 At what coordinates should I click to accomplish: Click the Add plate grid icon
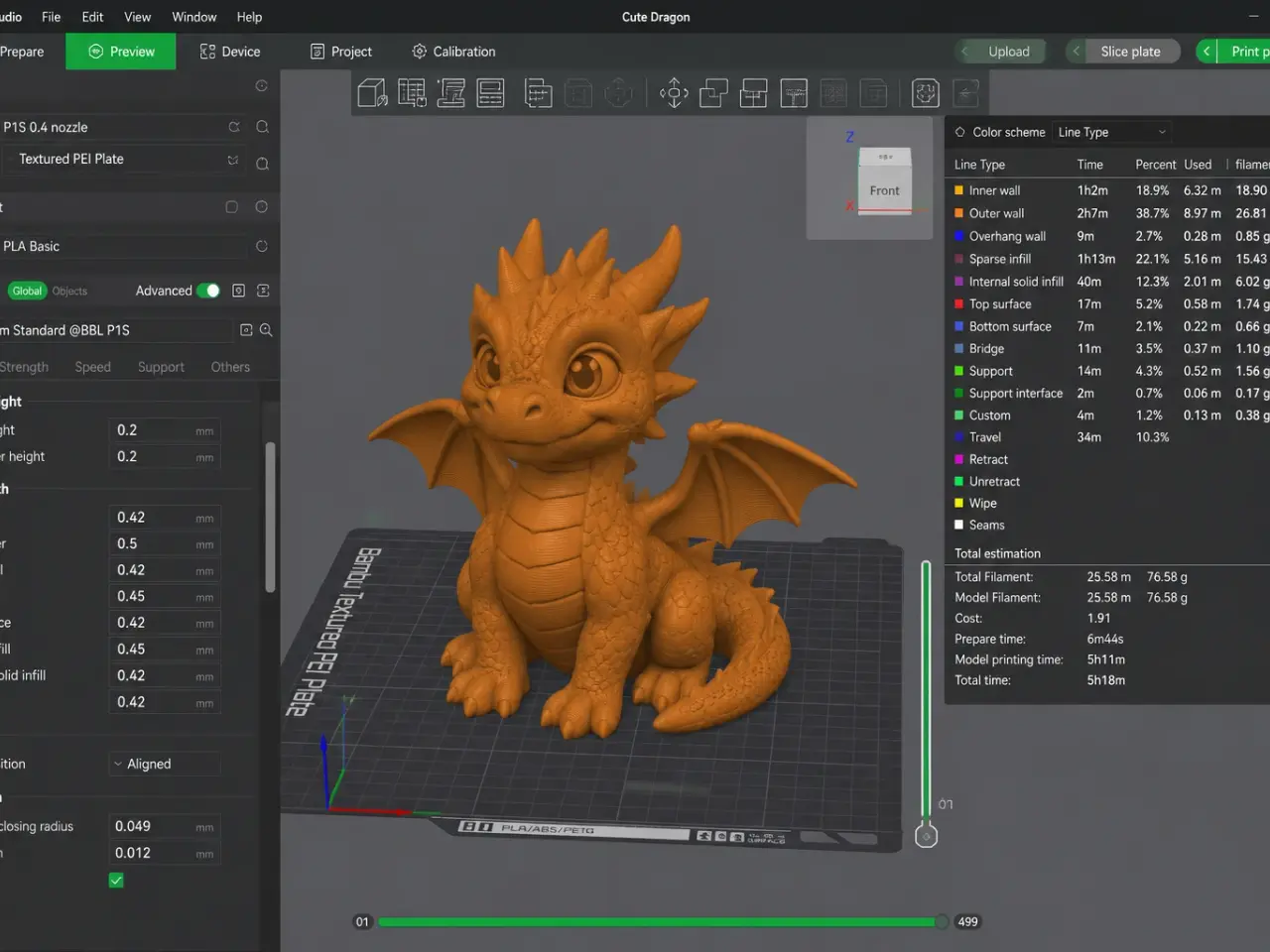point(412,93)
